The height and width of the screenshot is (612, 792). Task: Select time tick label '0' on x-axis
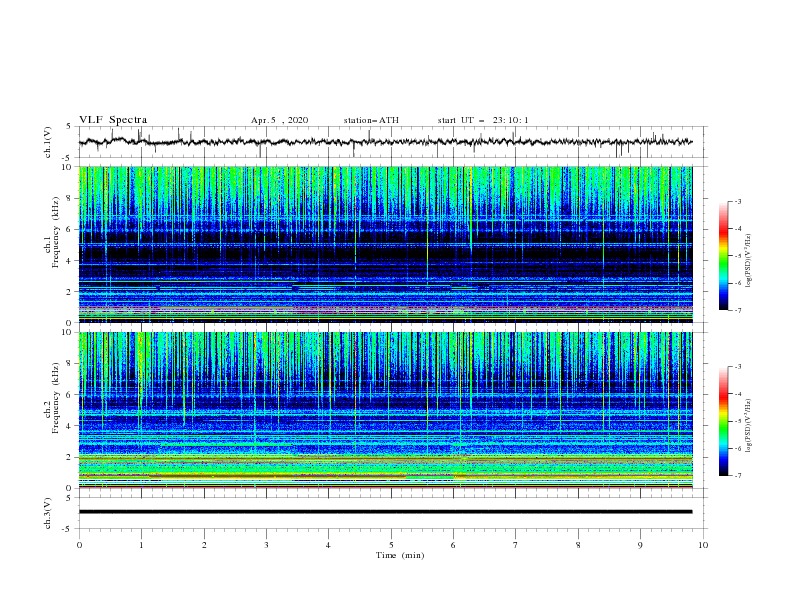coord(79,545)
